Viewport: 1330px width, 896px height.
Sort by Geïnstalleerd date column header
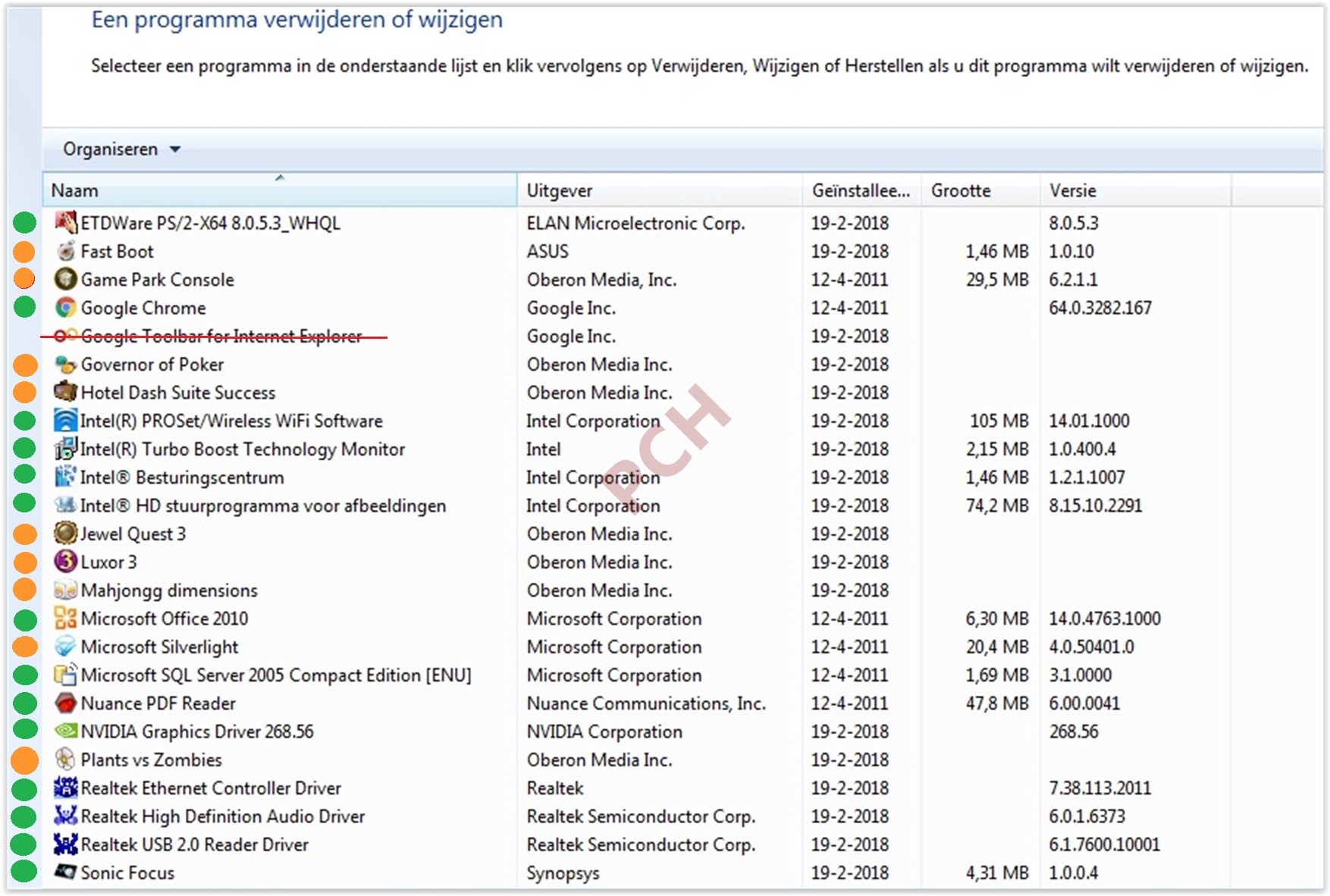click(861, 190)
